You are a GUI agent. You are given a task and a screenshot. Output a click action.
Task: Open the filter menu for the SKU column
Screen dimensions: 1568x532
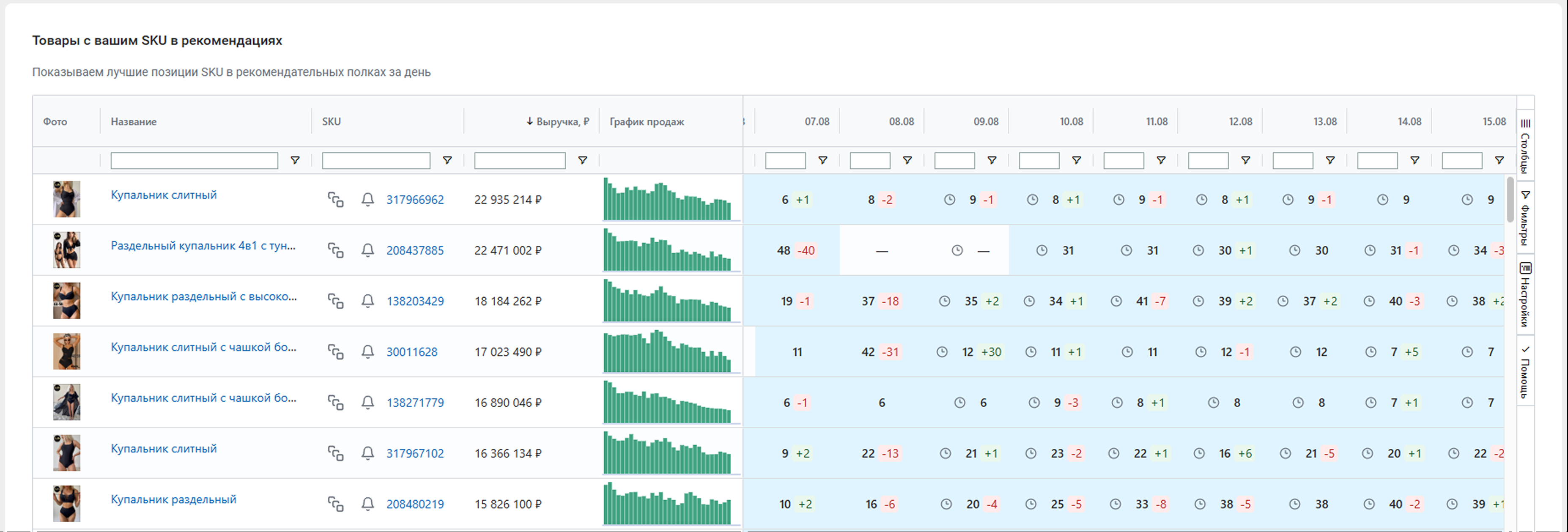pyautogui.click(x=447, y=161)
